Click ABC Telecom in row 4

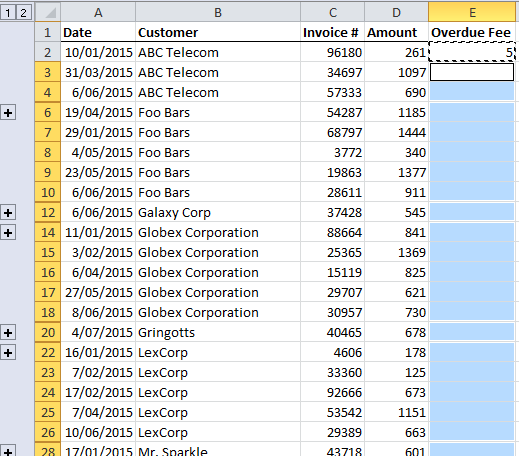[x=218, y=92]
